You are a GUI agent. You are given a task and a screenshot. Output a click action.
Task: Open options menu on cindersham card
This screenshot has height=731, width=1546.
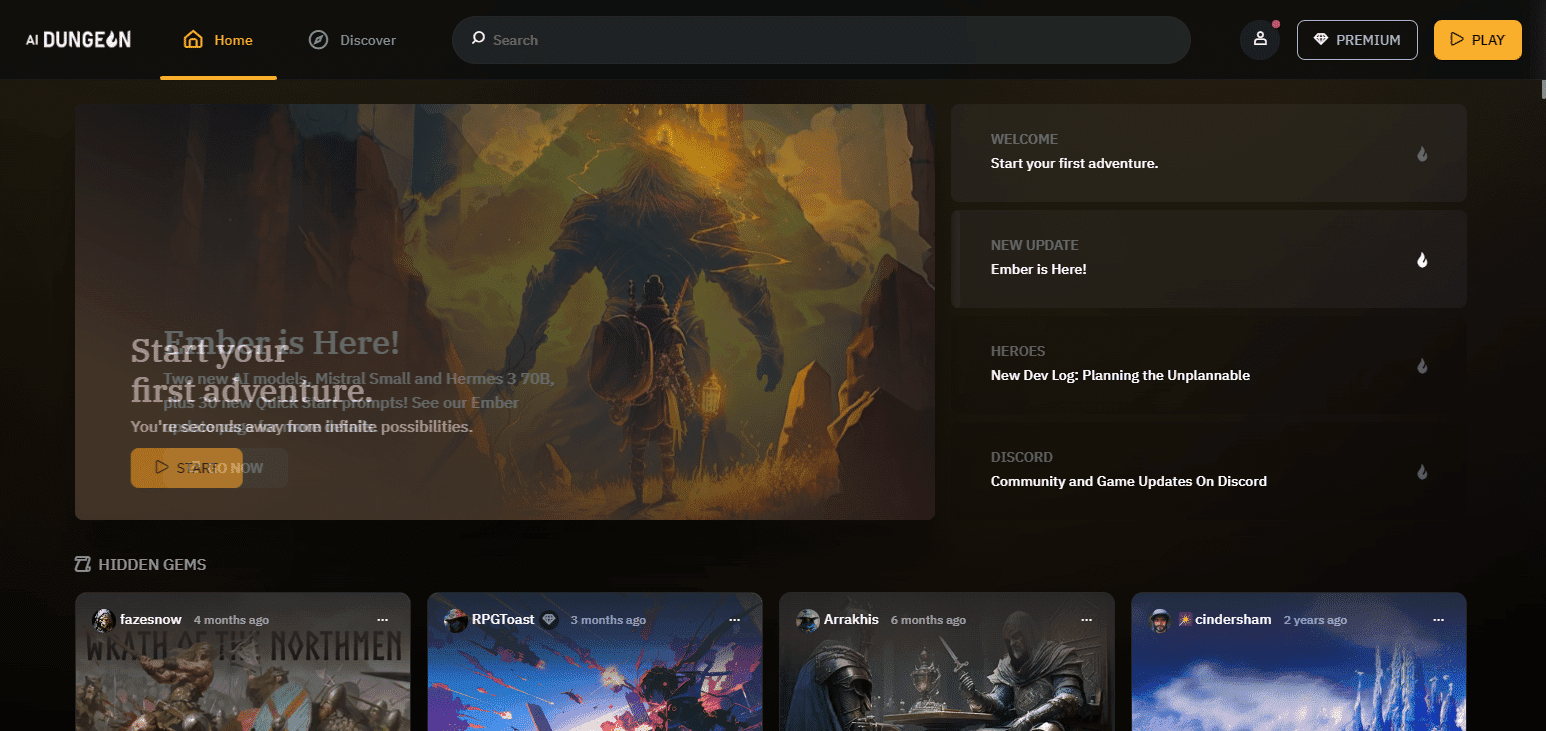(x=1439, y=620)
